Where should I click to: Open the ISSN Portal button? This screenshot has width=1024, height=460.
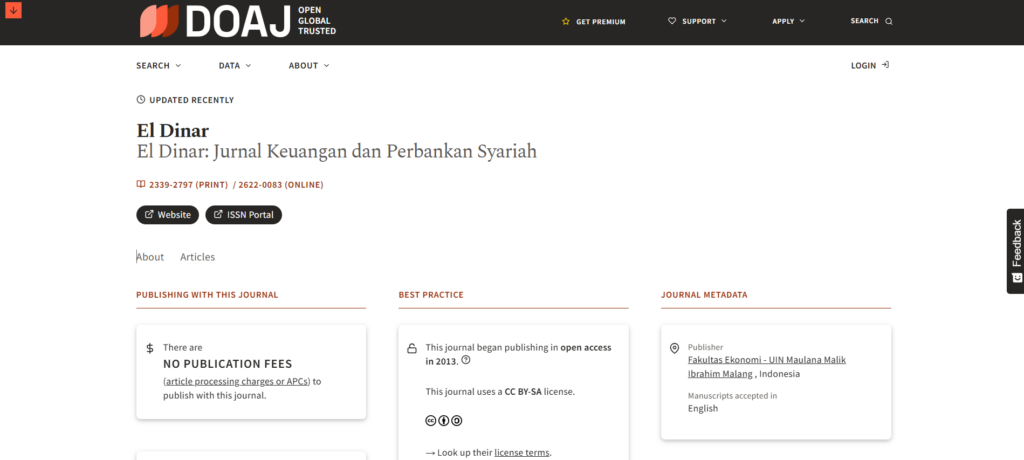pyautogui.click(x=243, y=215)
